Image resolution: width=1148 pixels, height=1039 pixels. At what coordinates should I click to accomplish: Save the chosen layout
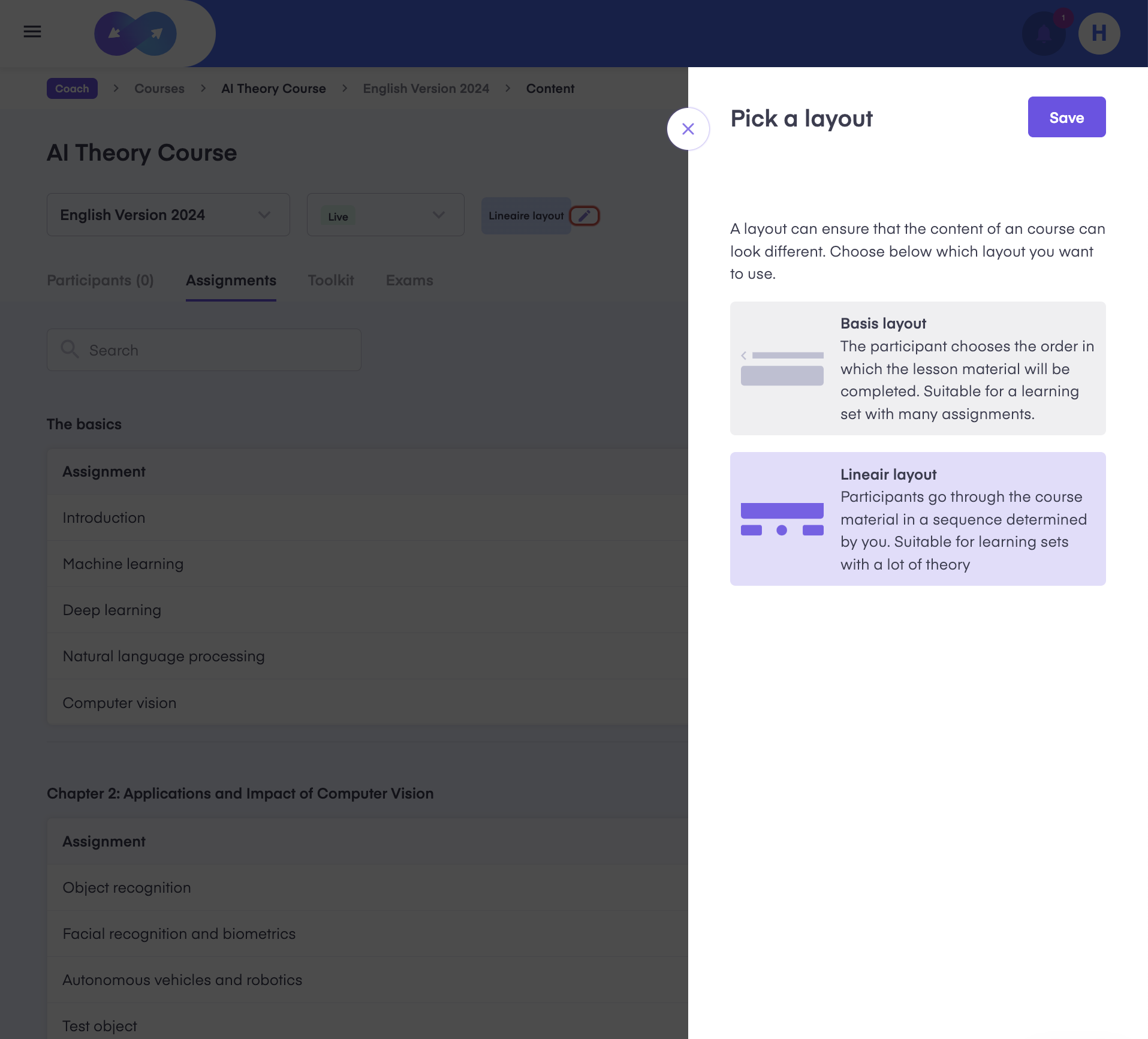1066,117
